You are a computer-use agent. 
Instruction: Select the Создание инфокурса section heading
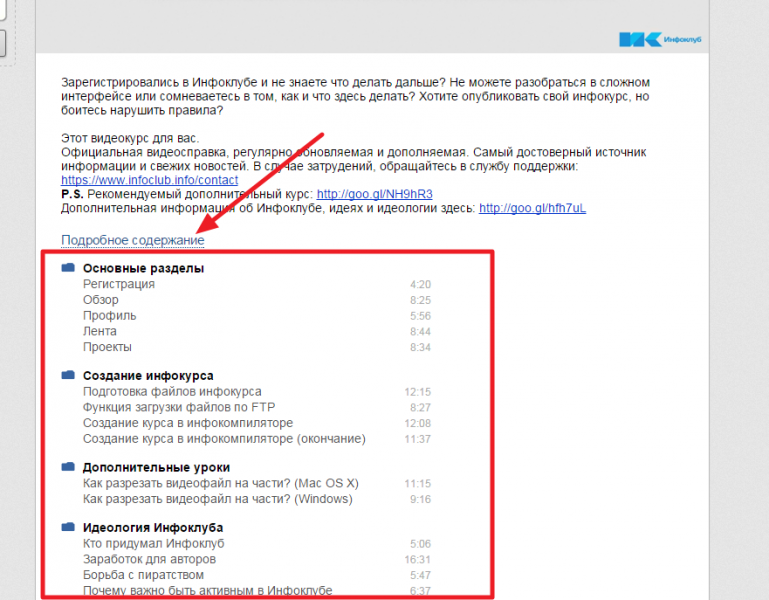tap(148, 376)
